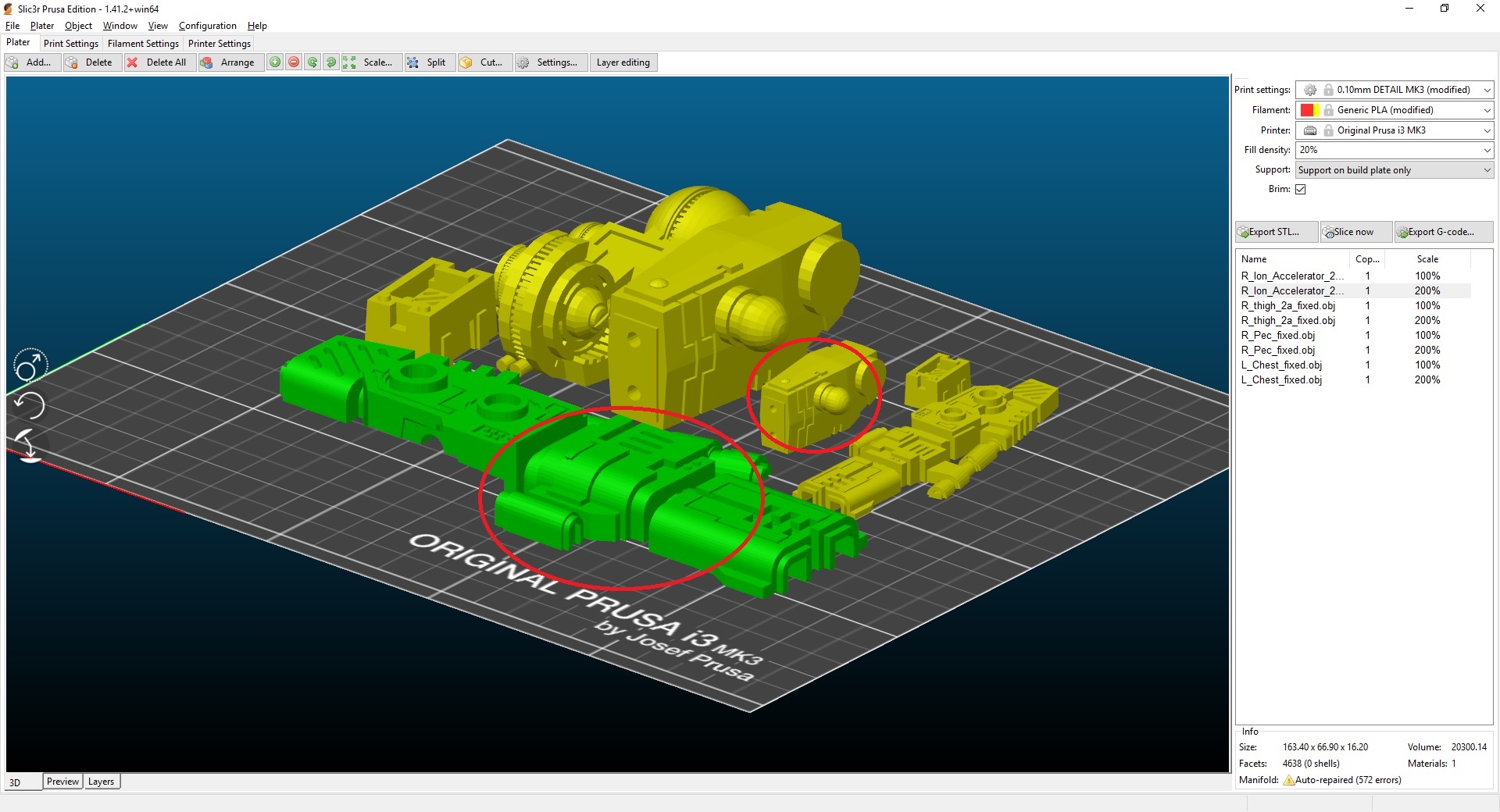Open the Scale tool
The image size is (1500, 812).
[373, 62]
